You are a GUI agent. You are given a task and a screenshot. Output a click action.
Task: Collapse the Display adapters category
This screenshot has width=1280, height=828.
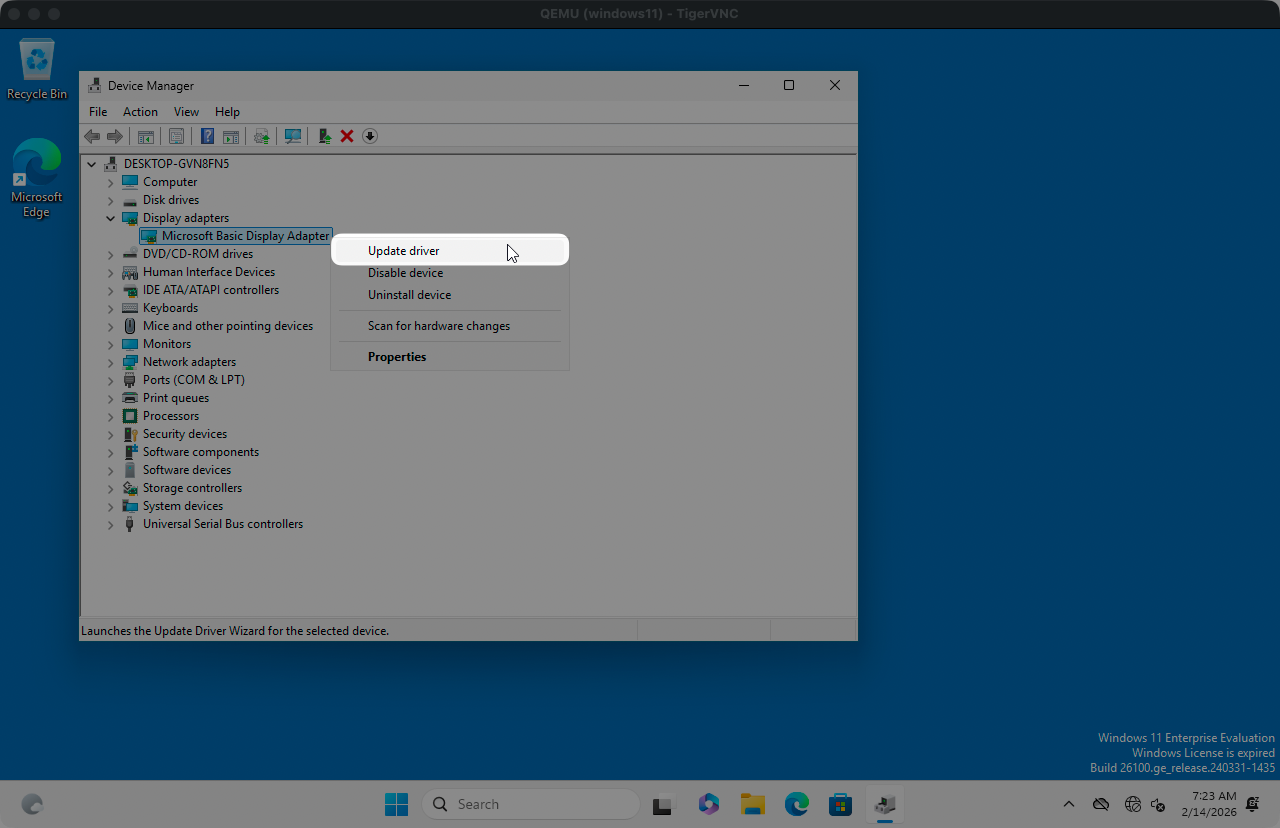(x=111, y=218)
